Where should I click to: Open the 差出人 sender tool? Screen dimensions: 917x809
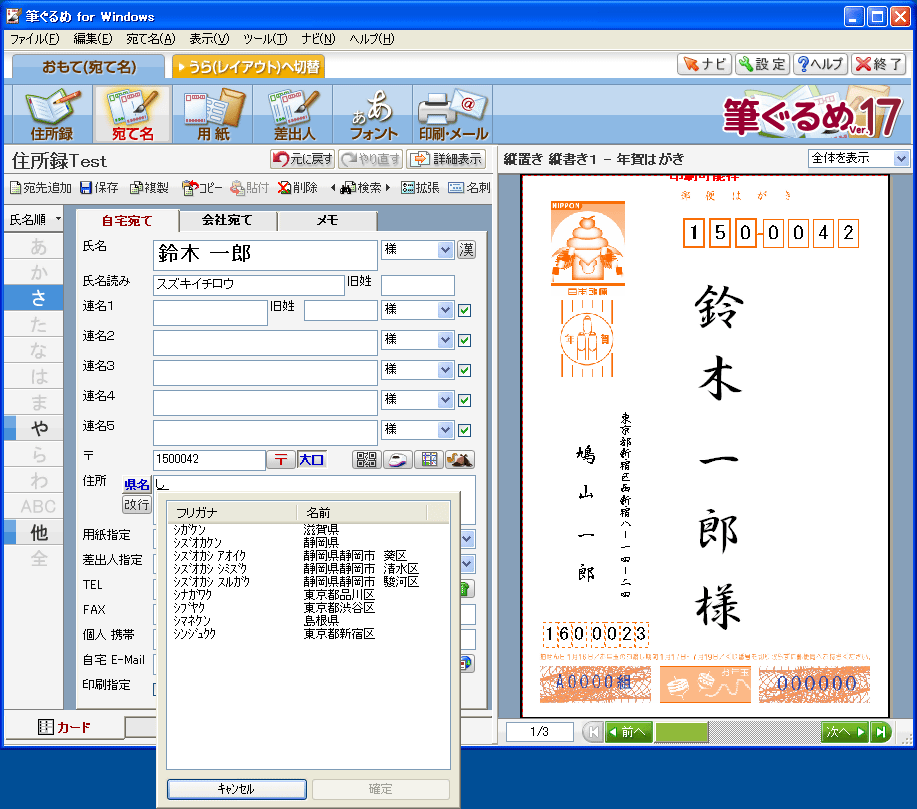(x=294, y=114)
